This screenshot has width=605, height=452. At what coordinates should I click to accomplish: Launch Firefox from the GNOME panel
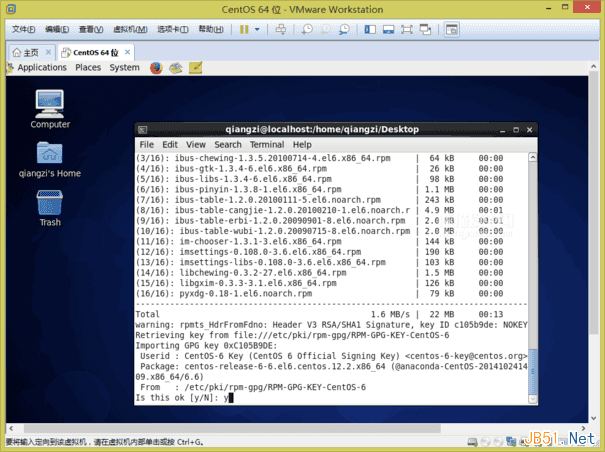coord(156,68)
